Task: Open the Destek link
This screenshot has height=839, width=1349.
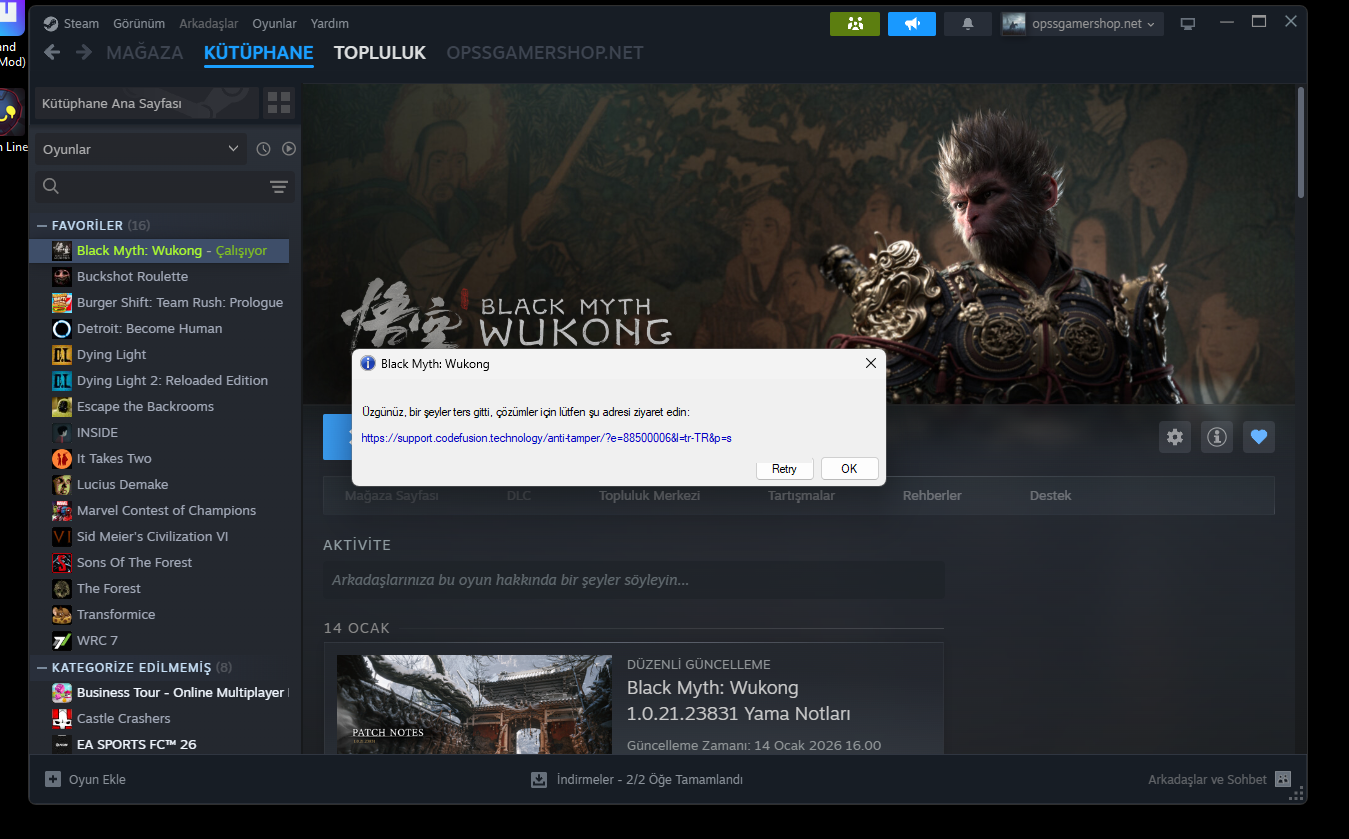Action: click(x=1050, y=496)
